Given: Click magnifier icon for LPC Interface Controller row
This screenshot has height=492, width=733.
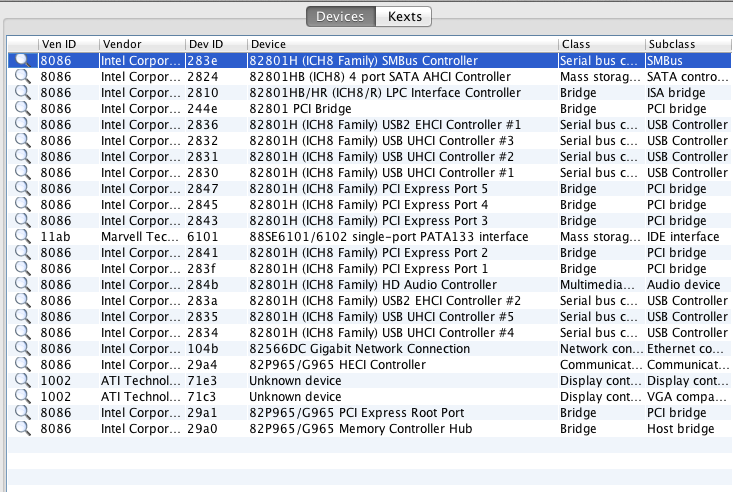Looking at the screenshot, I should (22, 93).
